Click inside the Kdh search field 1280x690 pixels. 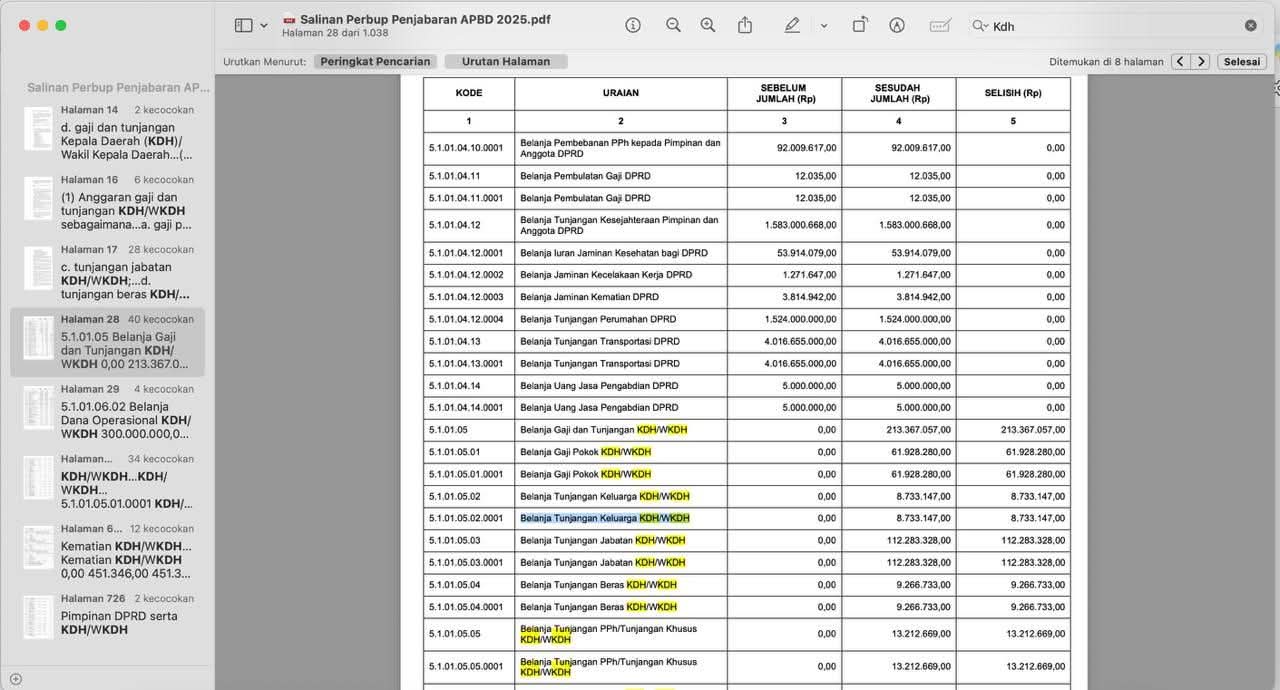click(1110, 26)
